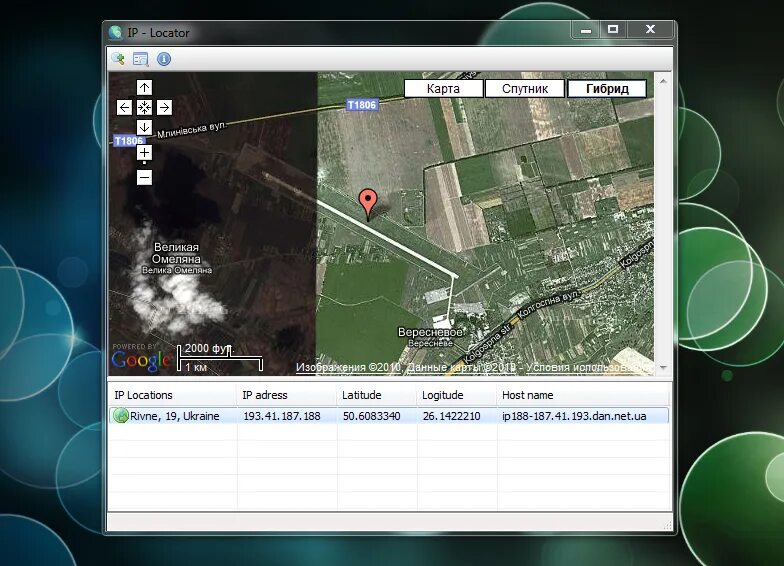
Task: Pan the map up with the arrow
Action: pos(144,88)
